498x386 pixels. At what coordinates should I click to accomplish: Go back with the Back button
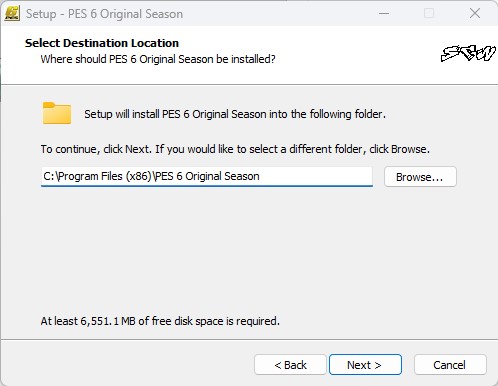[290, 365]
